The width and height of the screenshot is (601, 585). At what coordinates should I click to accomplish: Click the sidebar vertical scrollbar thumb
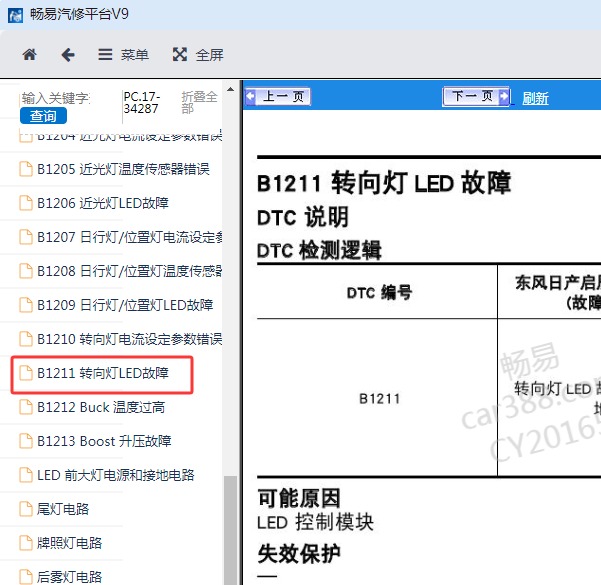click(230, 530)
